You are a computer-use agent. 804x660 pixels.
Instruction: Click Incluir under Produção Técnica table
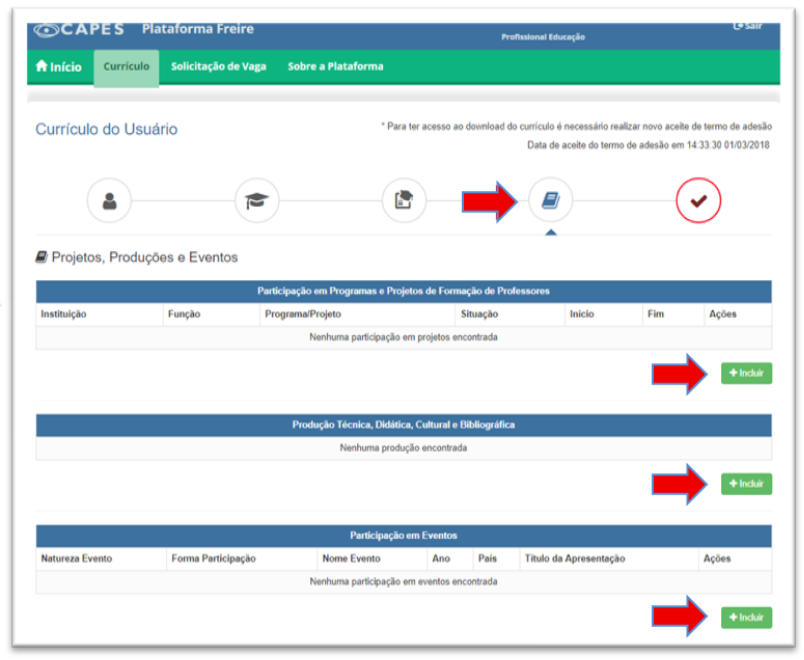pos(746,484)
